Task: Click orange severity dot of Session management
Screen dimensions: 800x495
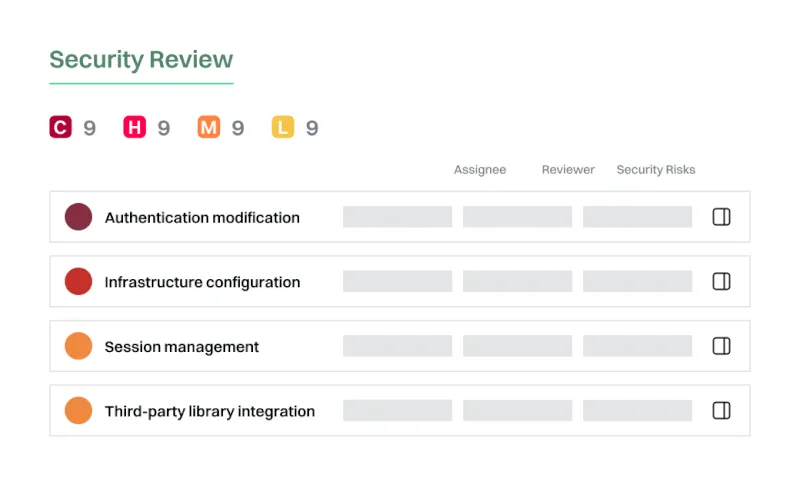Action: click(79, 346)
